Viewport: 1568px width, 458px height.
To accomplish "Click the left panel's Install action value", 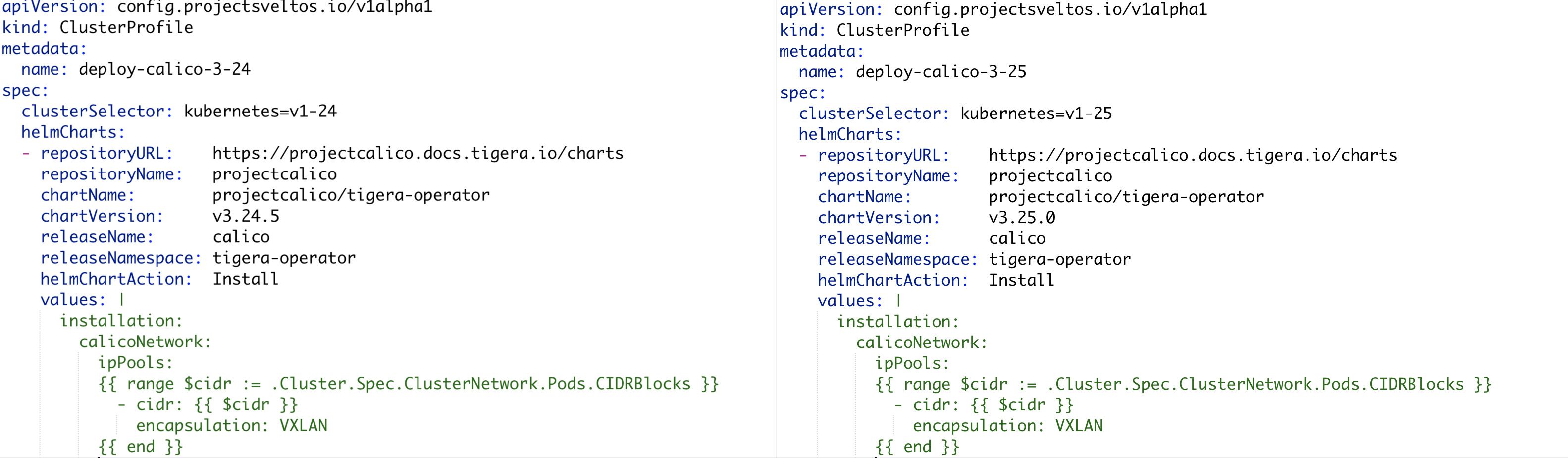I will pos(245,279).
